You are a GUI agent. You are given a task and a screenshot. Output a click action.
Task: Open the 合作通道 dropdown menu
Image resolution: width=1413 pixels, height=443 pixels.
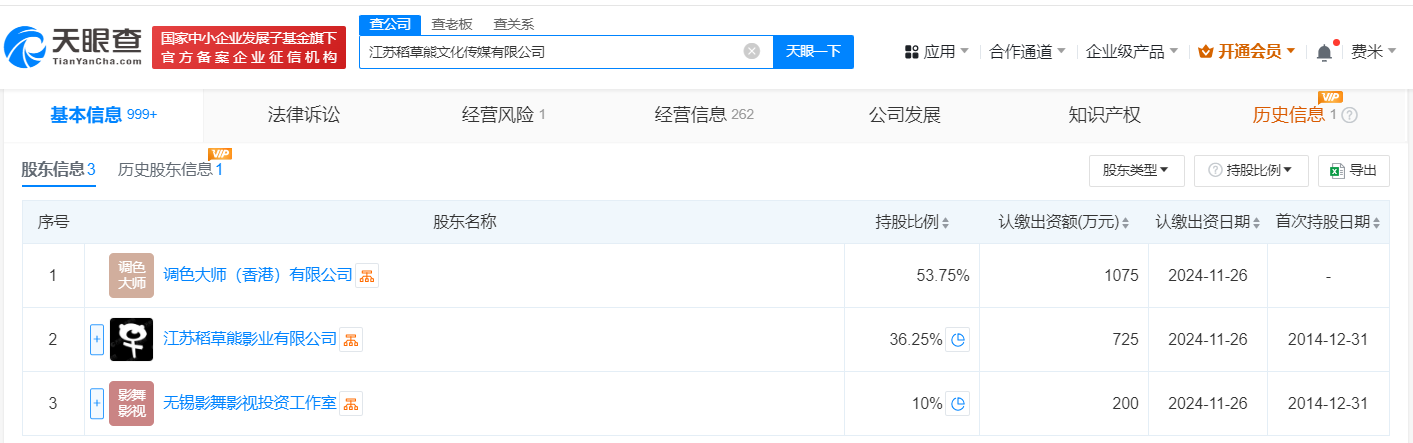click(x=1027, y=52)
